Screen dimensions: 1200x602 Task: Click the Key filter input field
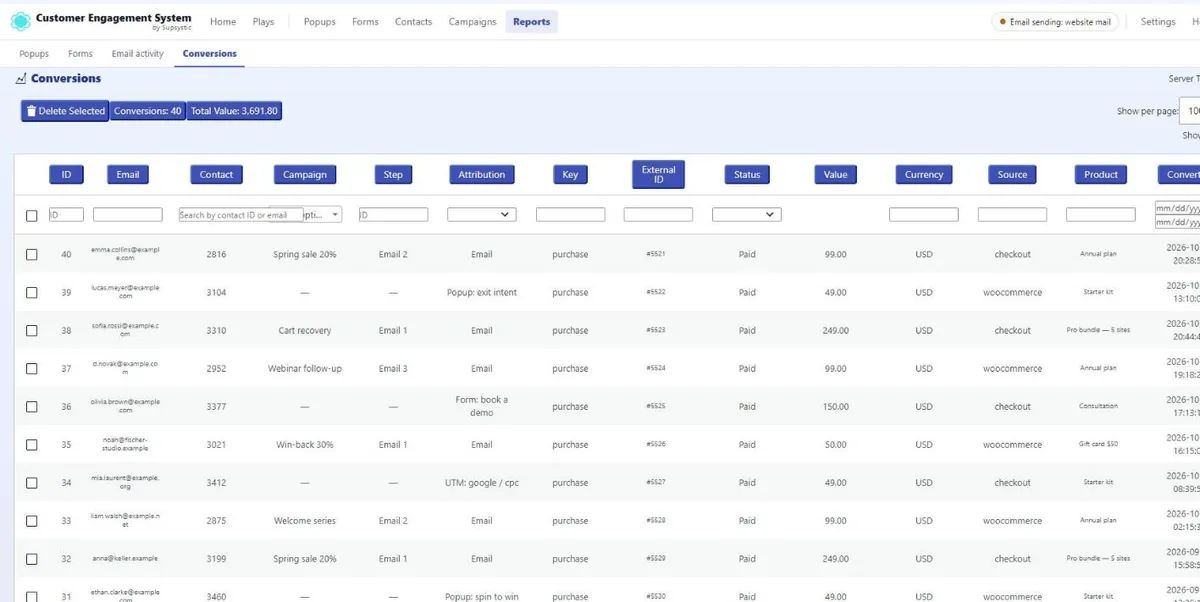pos(570,214)
